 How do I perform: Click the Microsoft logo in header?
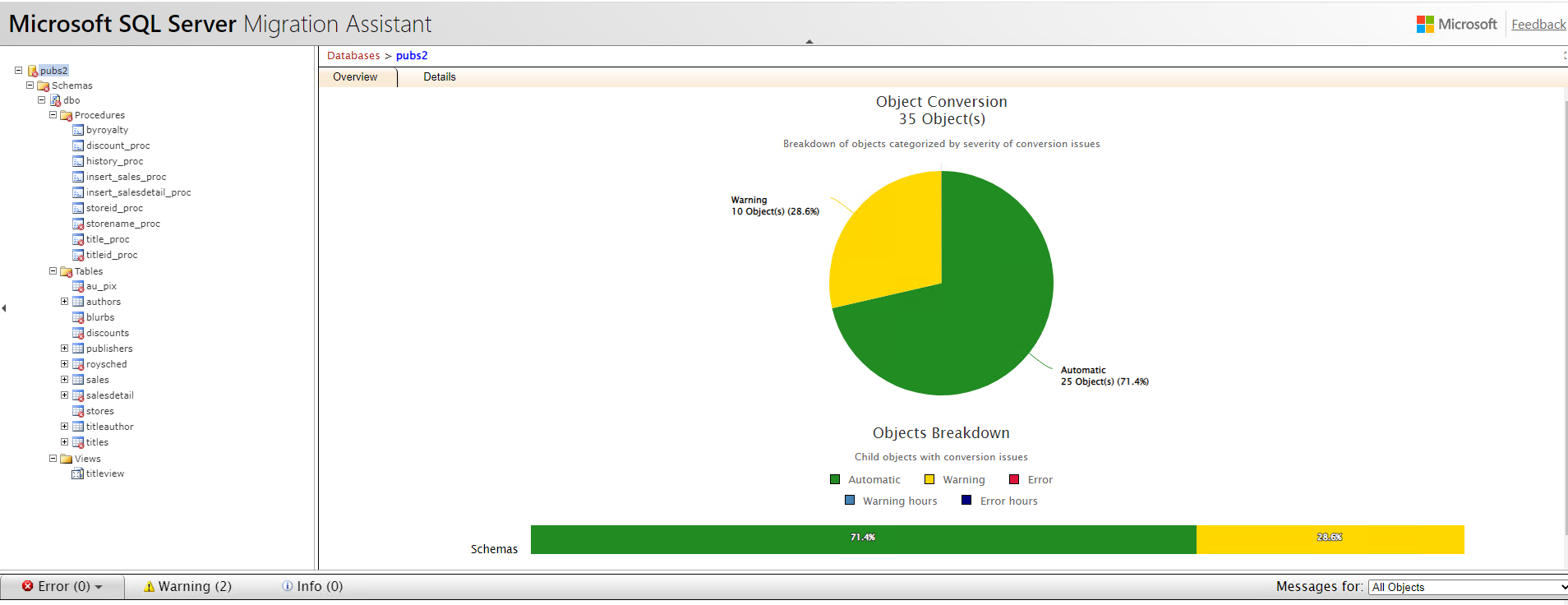tap(1457, 25)
